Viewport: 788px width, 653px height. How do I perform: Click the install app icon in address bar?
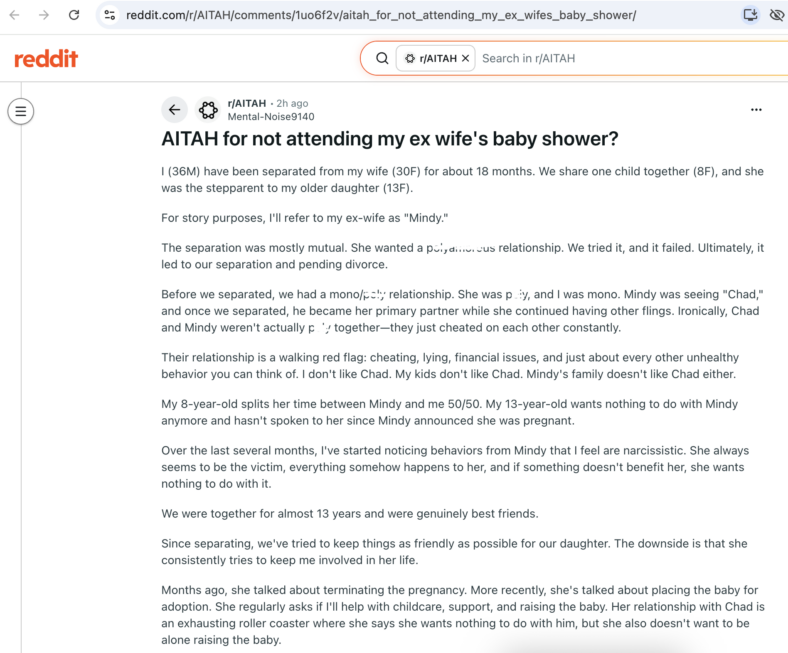(x=751, y=15)
